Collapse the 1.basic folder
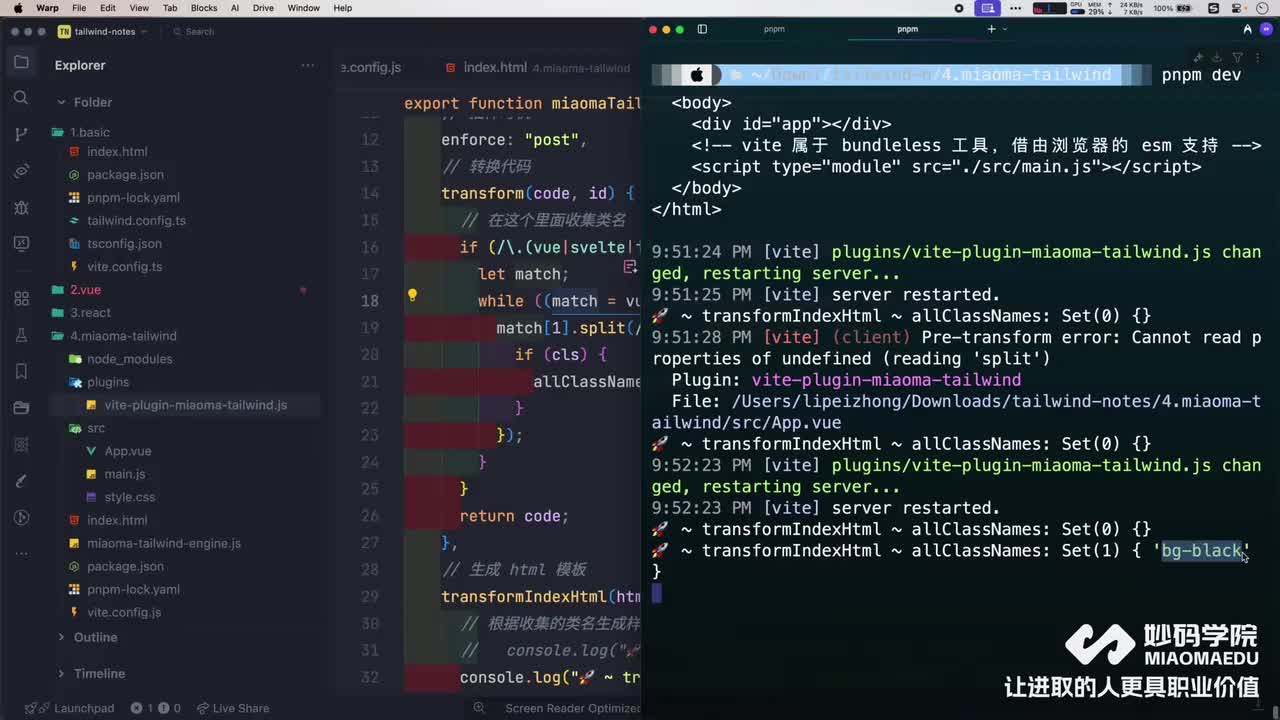1280x720 pixels. coord(90,132)
